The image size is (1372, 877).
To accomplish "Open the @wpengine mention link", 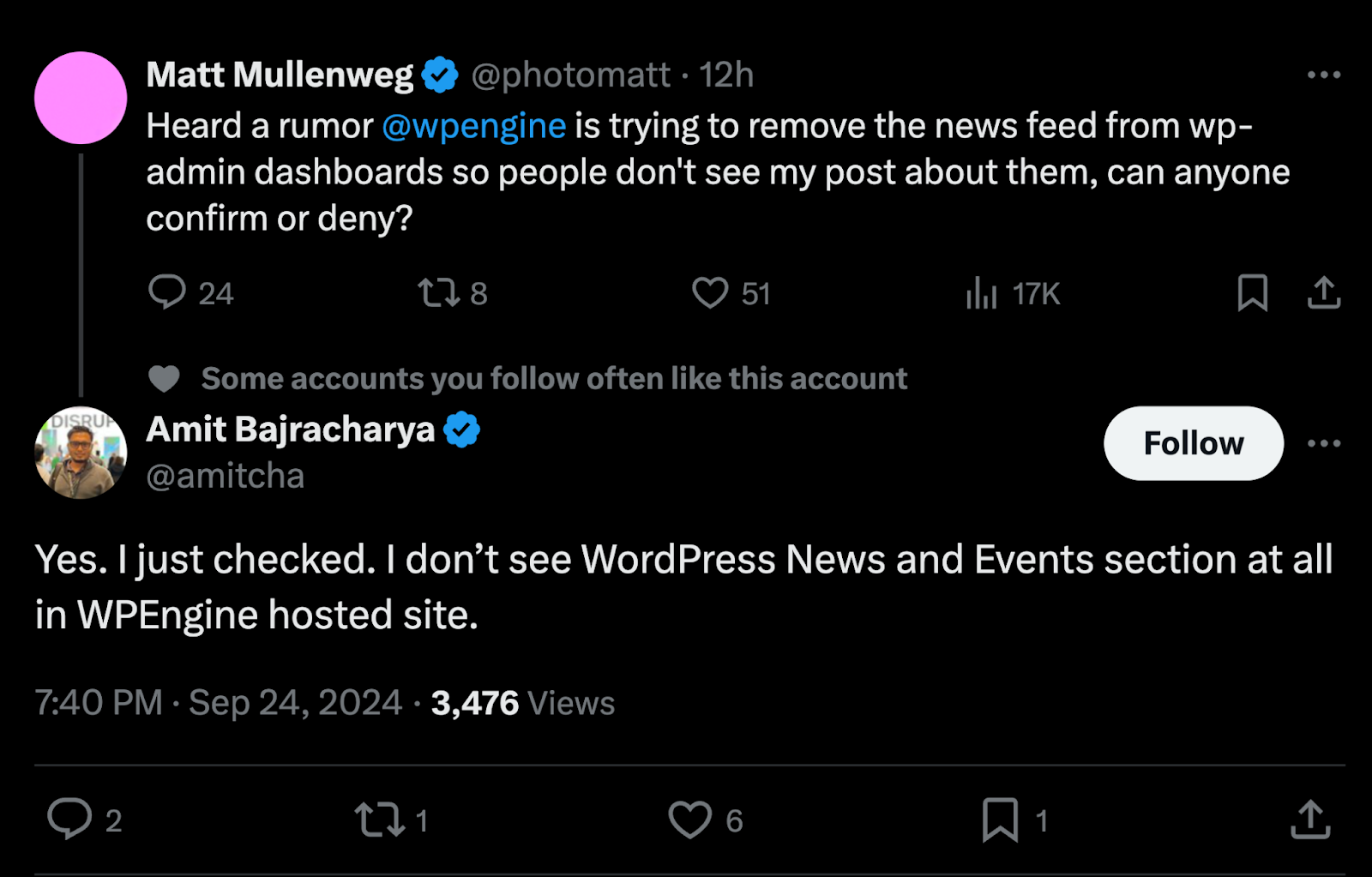I will point(473,126).
